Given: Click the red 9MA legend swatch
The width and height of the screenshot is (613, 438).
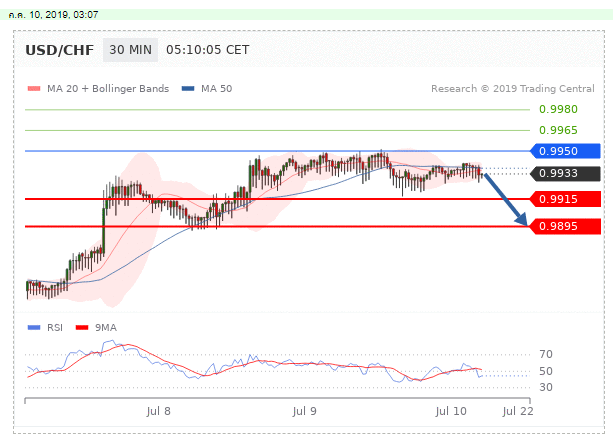Looking at the screenshot, I should [82, 327].
